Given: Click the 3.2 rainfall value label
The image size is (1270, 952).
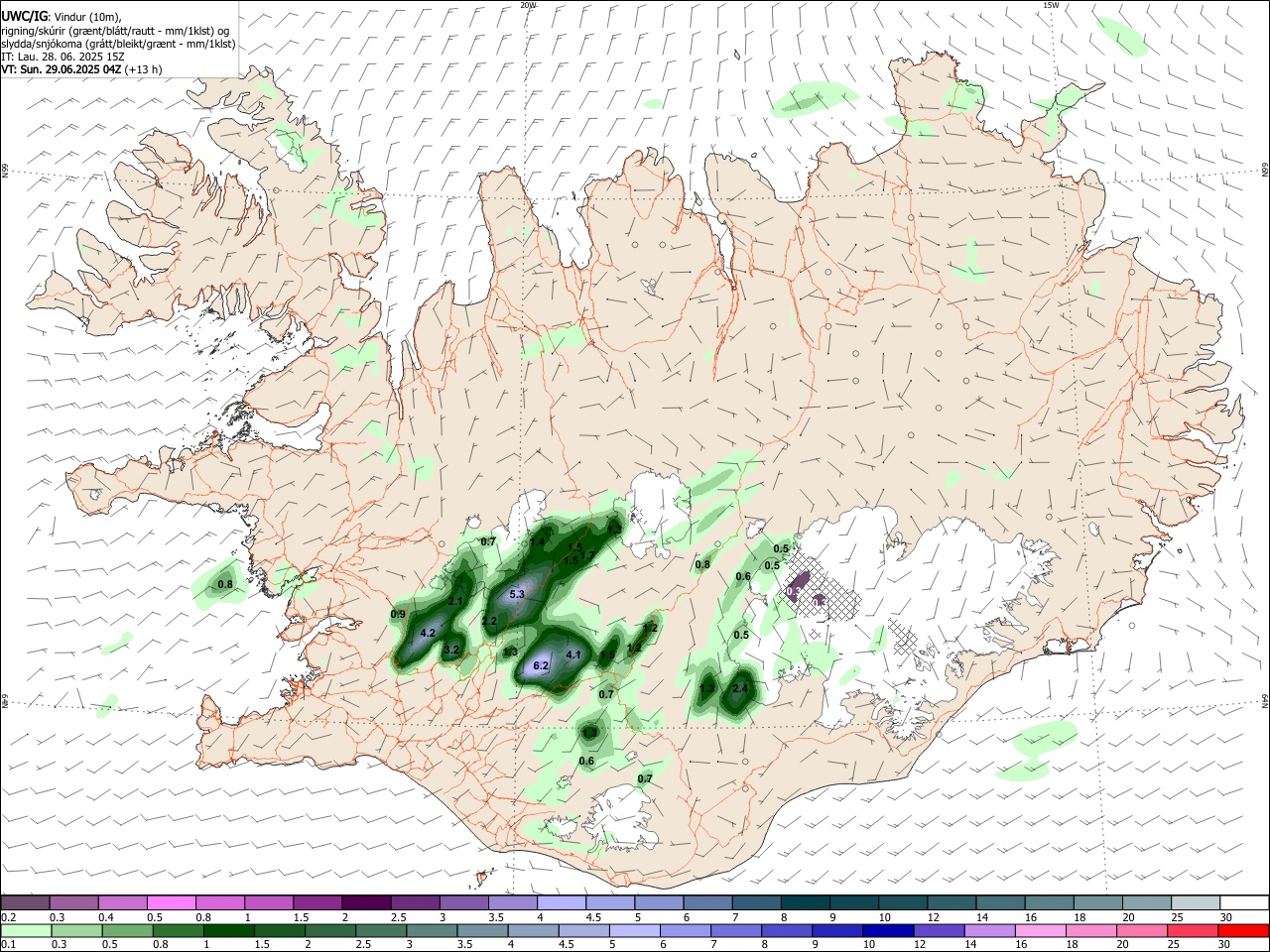Looking at the screenshot, I should click(x=451, y=651).
